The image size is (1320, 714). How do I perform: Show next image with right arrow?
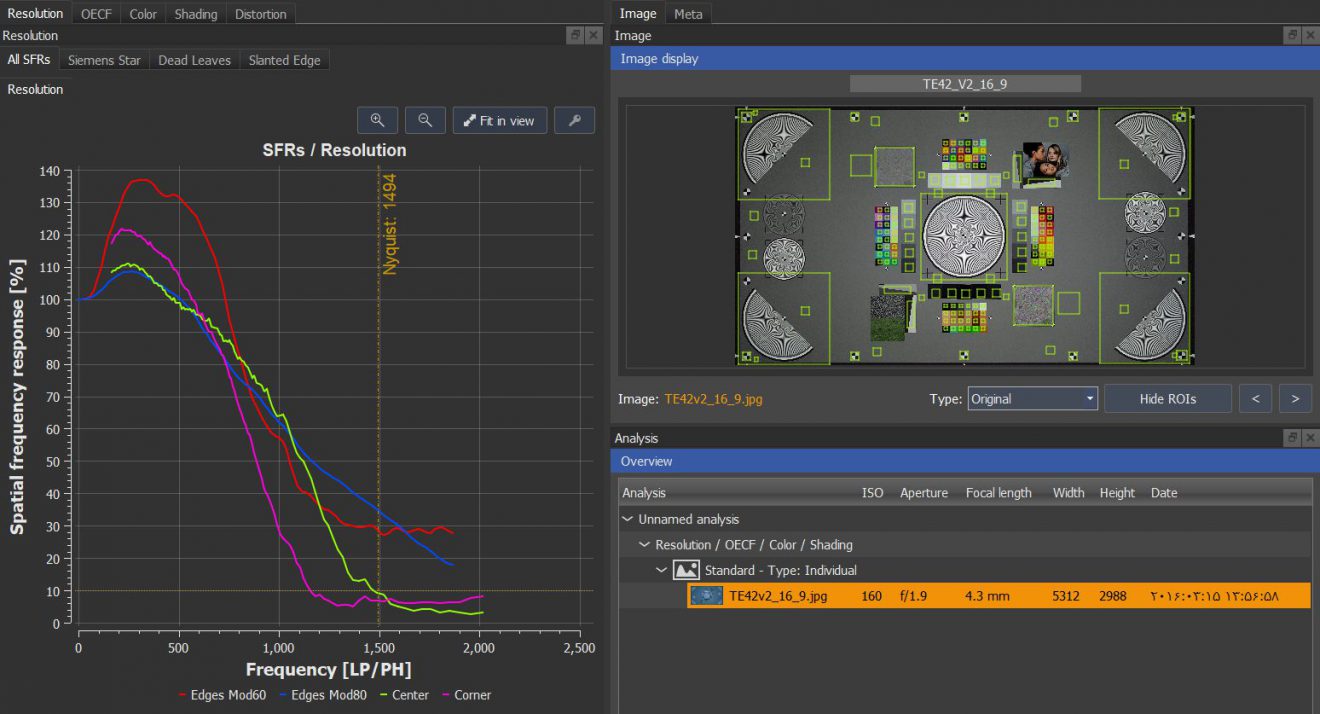click(x=1295, y=398)
